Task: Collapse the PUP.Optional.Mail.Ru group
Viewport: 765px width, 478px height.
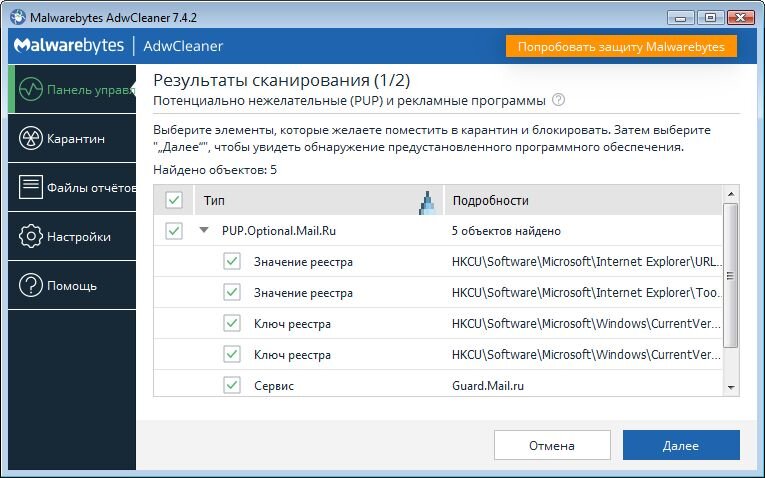Action: pos(204,230)
